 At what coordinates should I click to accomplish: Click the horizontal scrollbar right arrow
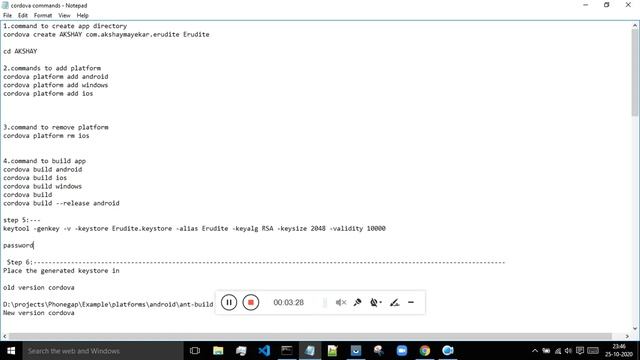tap(628, 336)
